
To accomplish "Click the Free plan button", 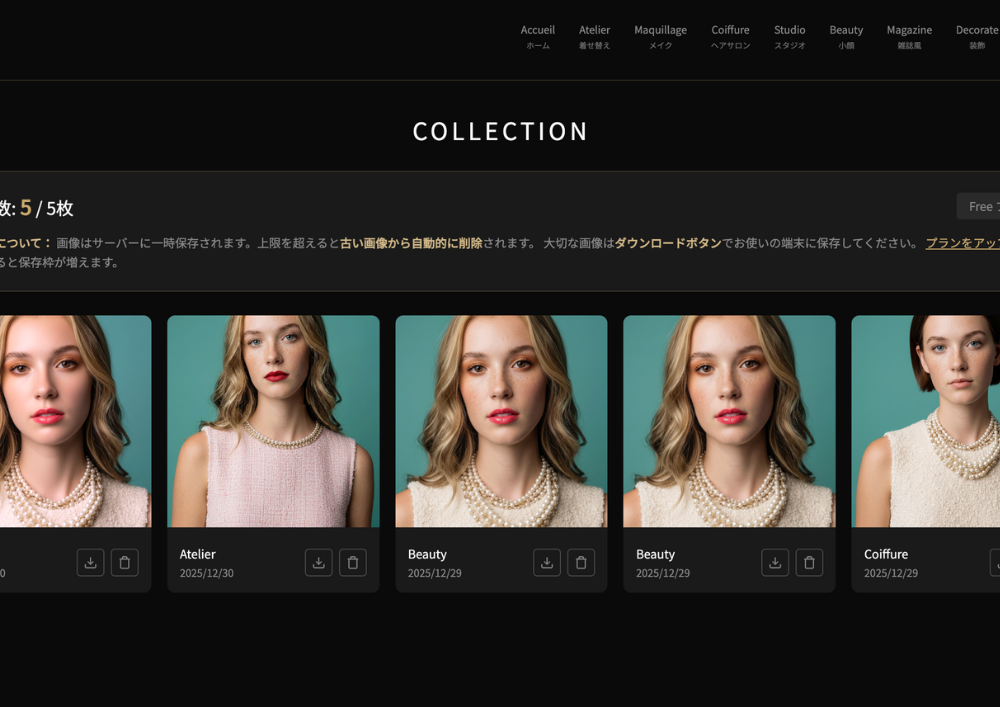I will 979,206.
